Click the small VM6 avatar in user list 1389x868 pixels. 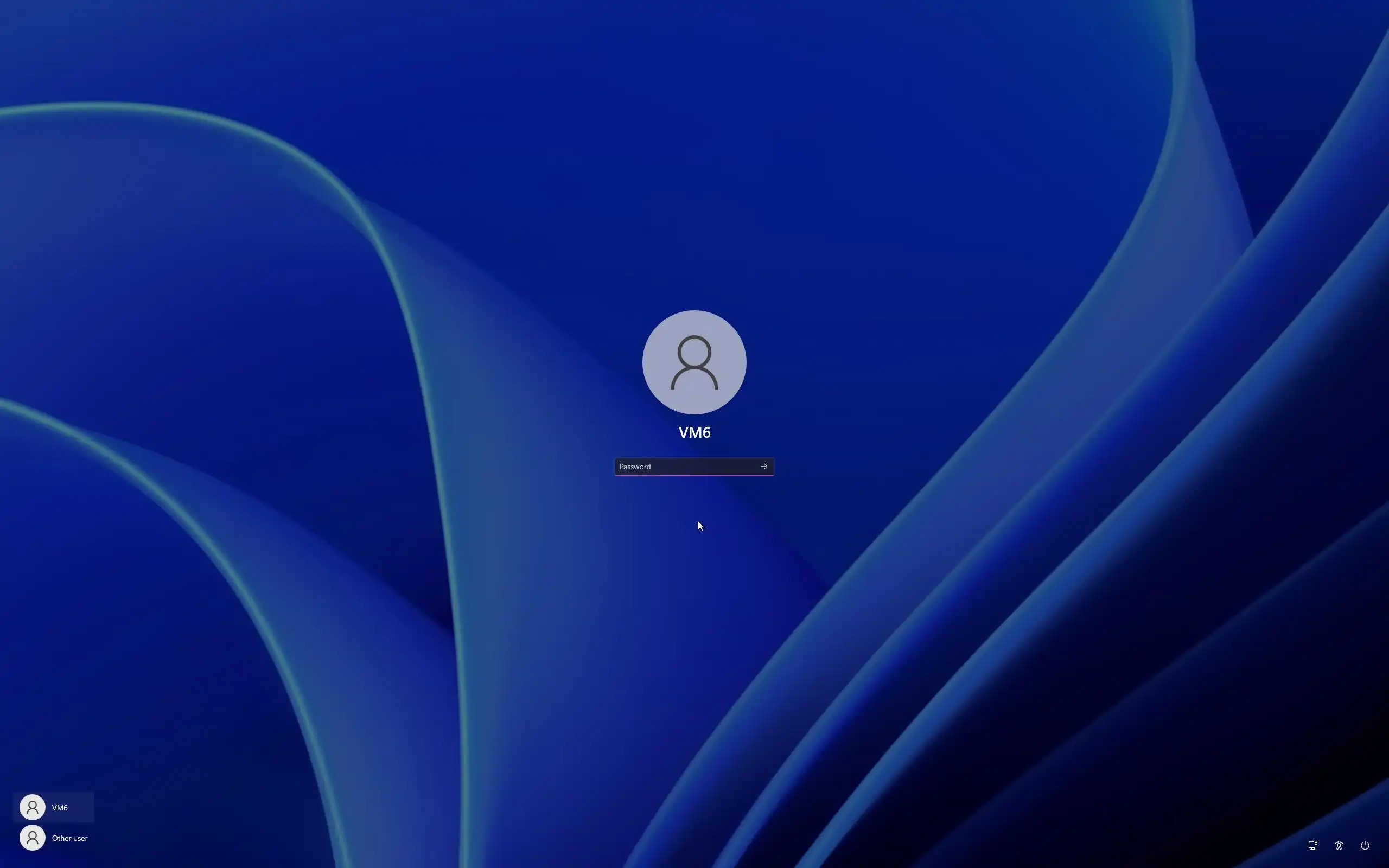(x=33, y=807)
